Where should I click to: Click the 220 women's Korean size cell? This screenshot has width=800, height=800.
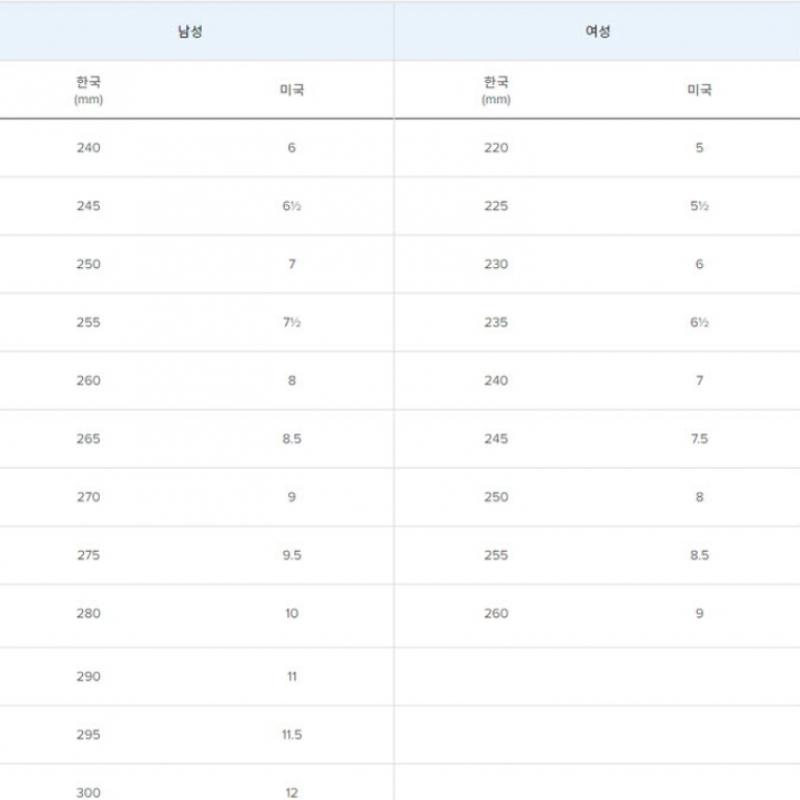tap(496, 148)
